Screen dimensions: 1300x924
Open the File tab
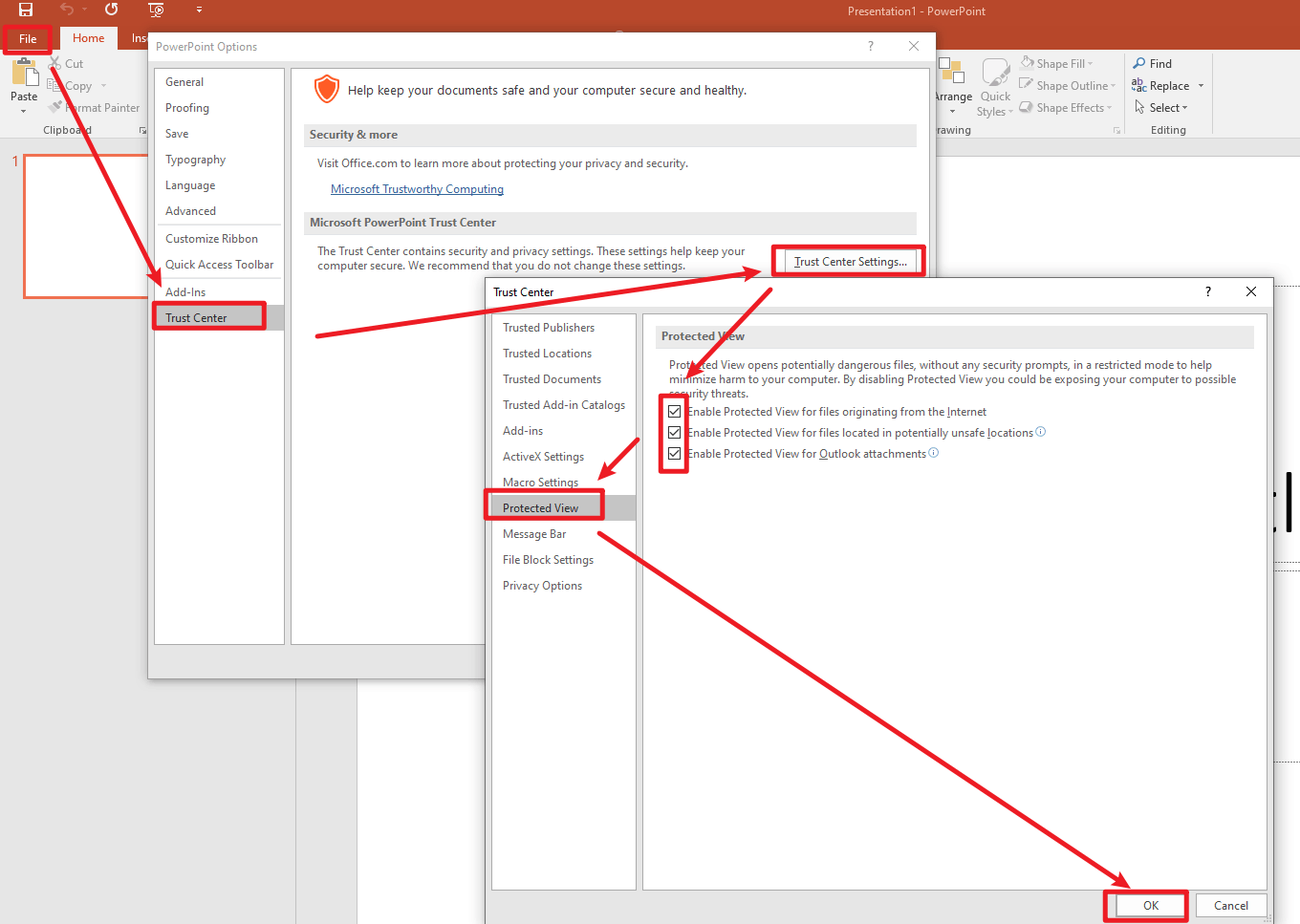coord(28,39)
